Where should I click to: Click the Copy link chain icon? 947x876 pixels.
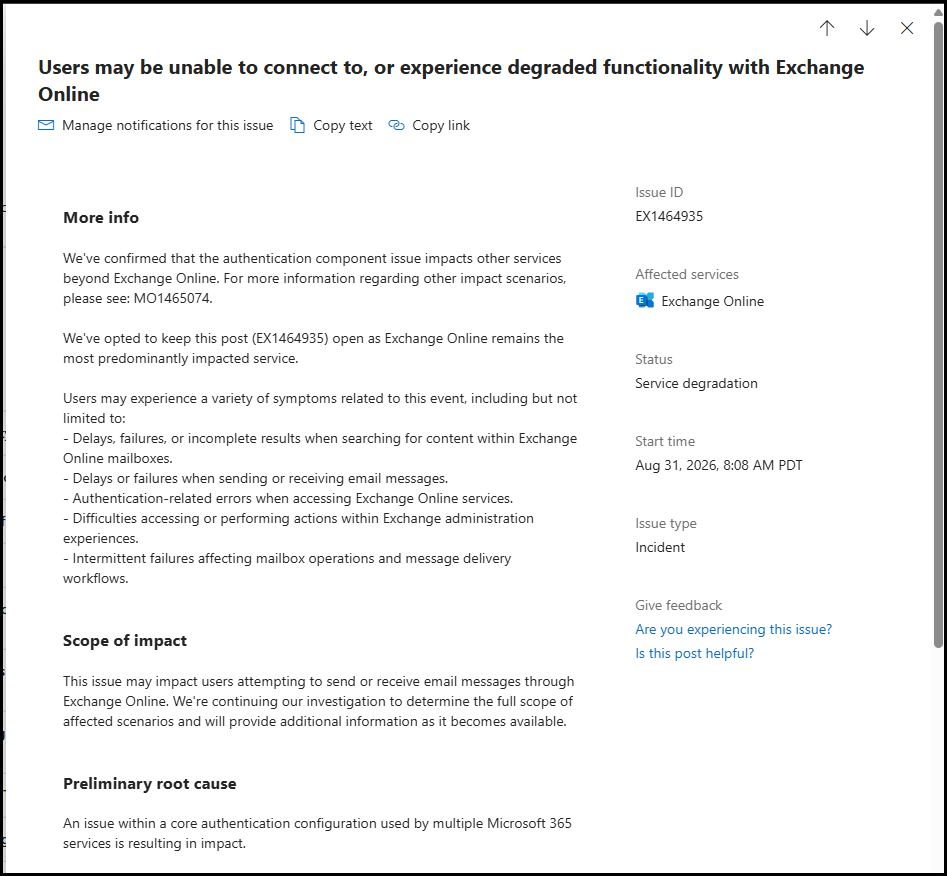(x=396, y=125)
